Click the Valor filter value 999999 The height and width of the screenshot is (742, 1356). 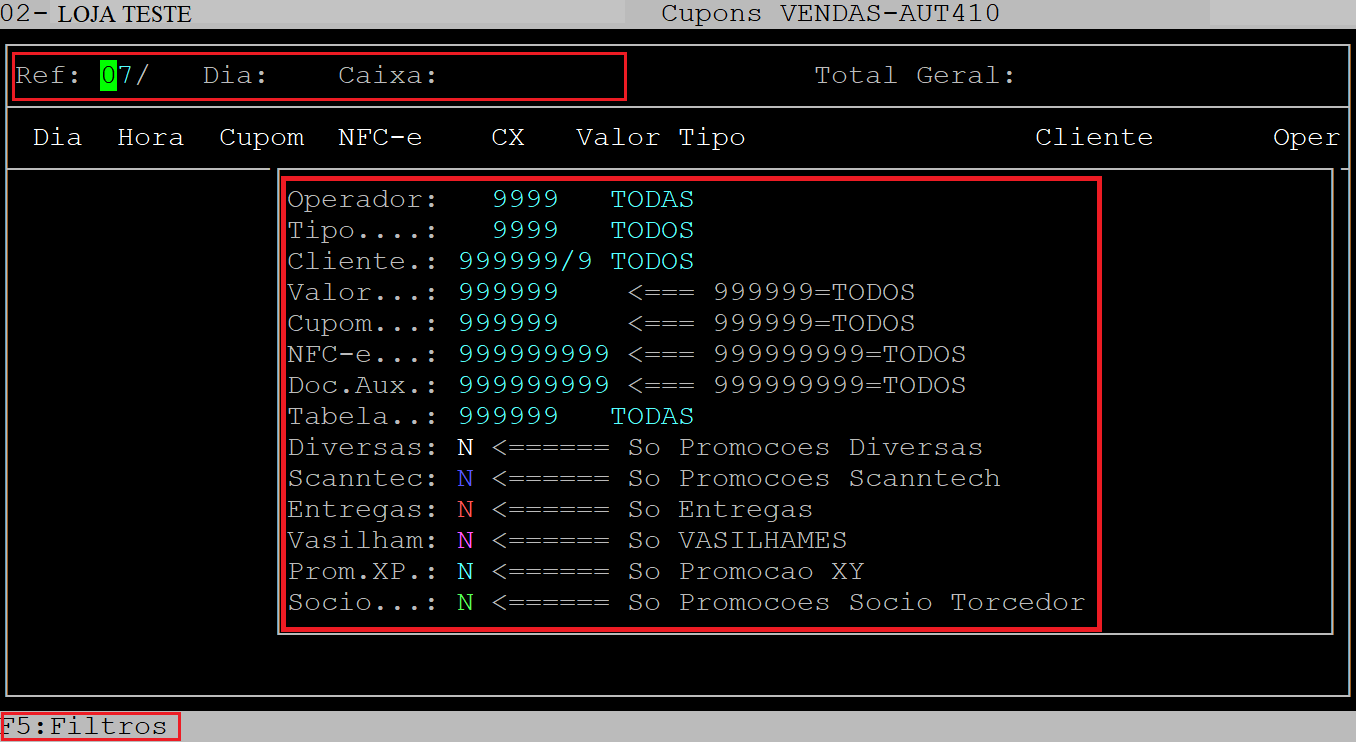tap(508, 292)
